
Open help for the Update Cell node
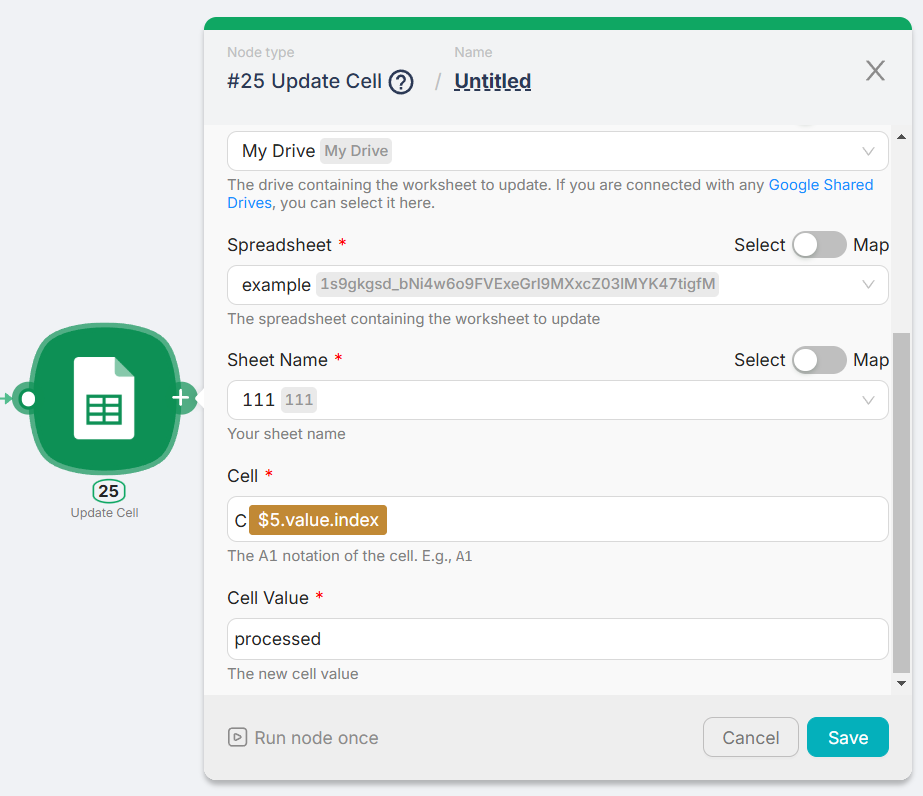click(x=401, y=82)
